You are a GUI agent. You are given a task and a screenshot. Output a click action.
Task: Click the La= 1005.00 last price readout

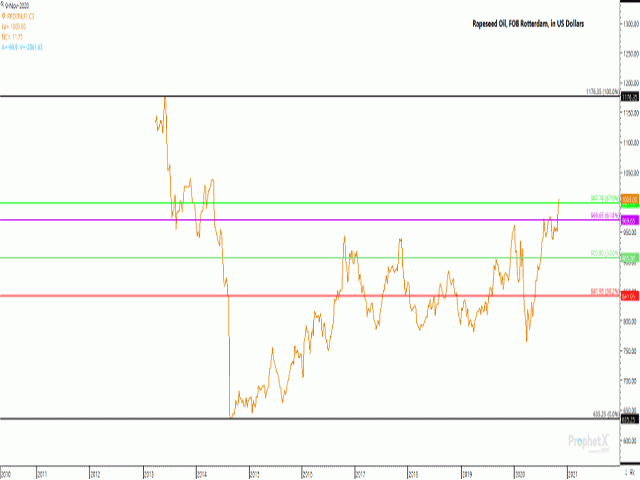[13, 27]
